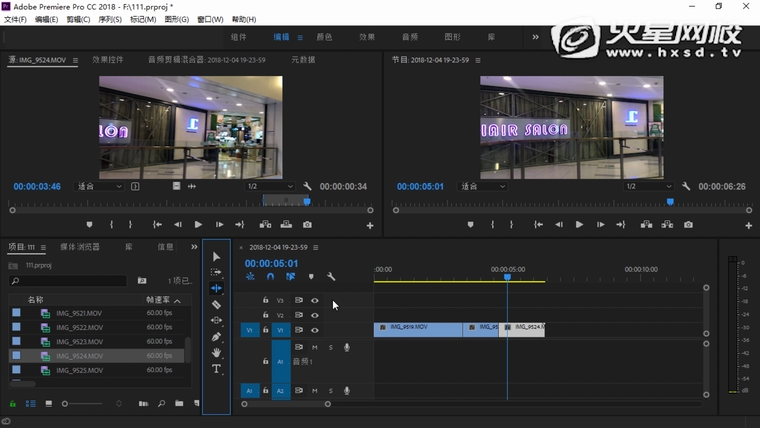Hide video track V3 with eye icon
The image size is (760, 428).
point(314,300)
